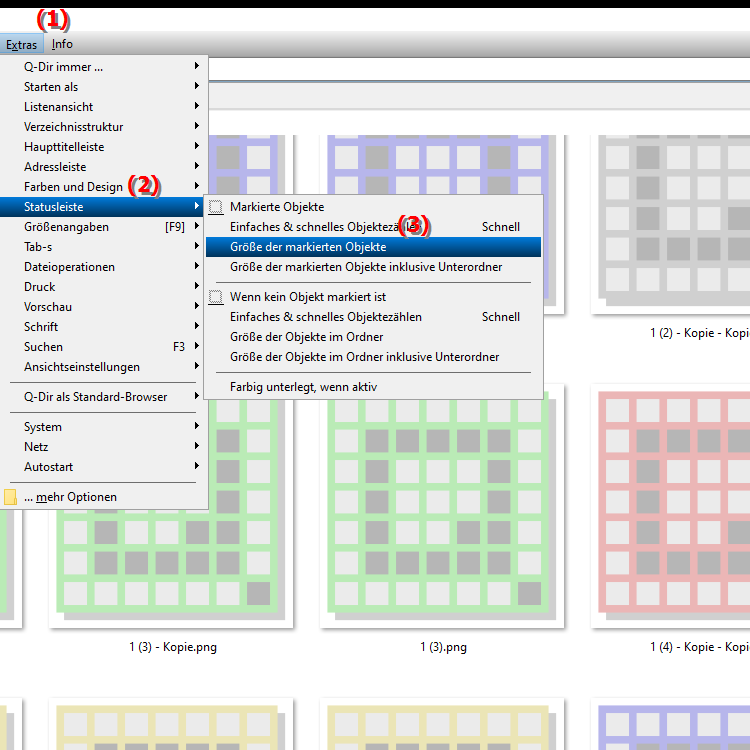Expand the Tab-s submenu
Image resolution: width=750 pixels, height=750 pixels.
point(104,247)
